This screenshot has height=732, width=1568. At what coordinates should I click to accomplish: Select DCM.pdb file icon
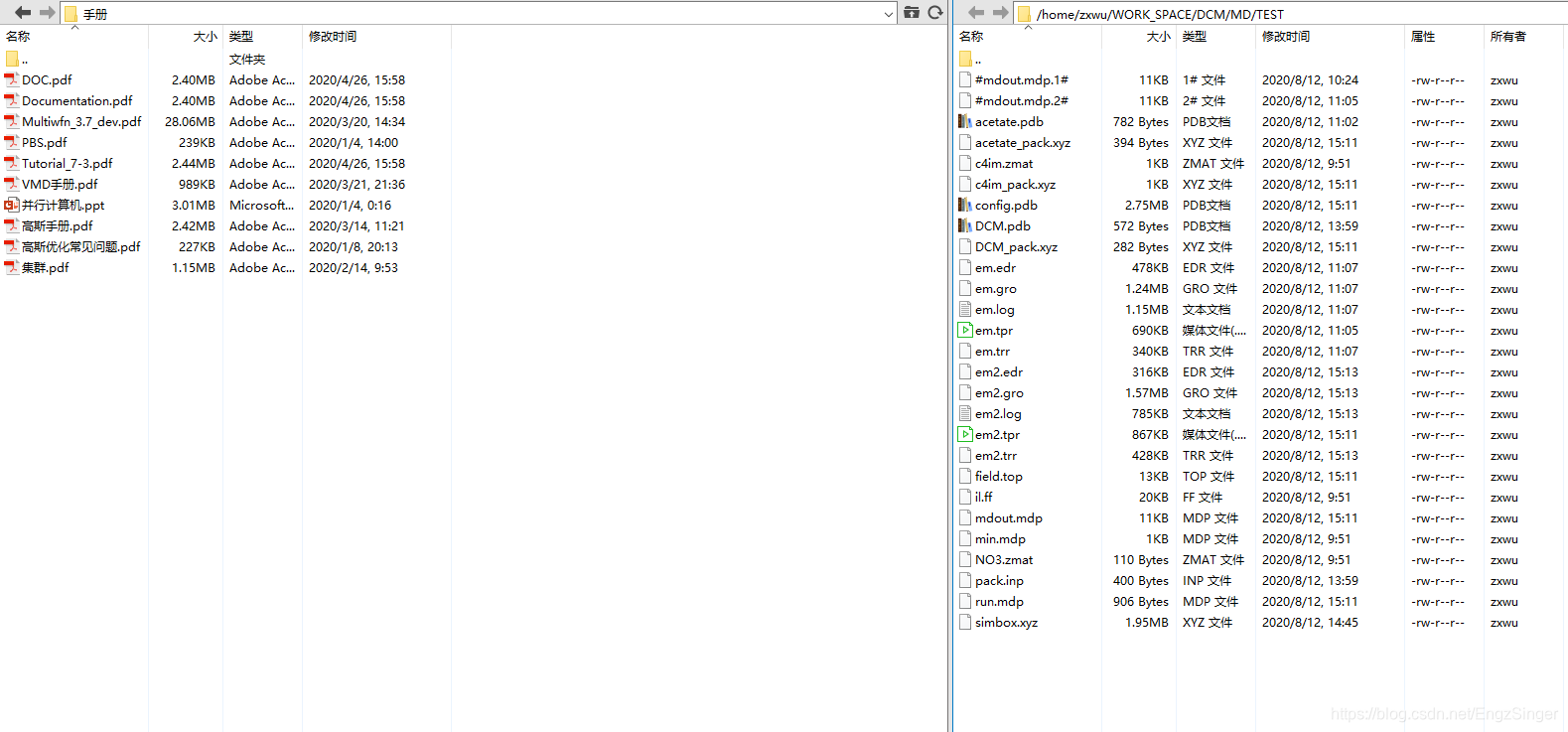coord(965,225)
